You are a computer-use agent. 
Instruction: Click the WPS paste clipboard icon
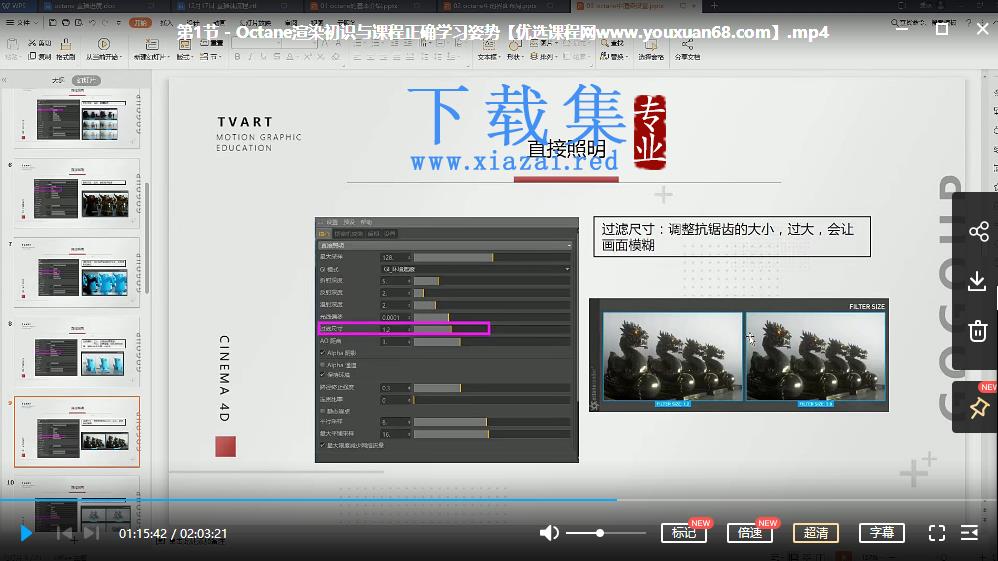(11, 45)
